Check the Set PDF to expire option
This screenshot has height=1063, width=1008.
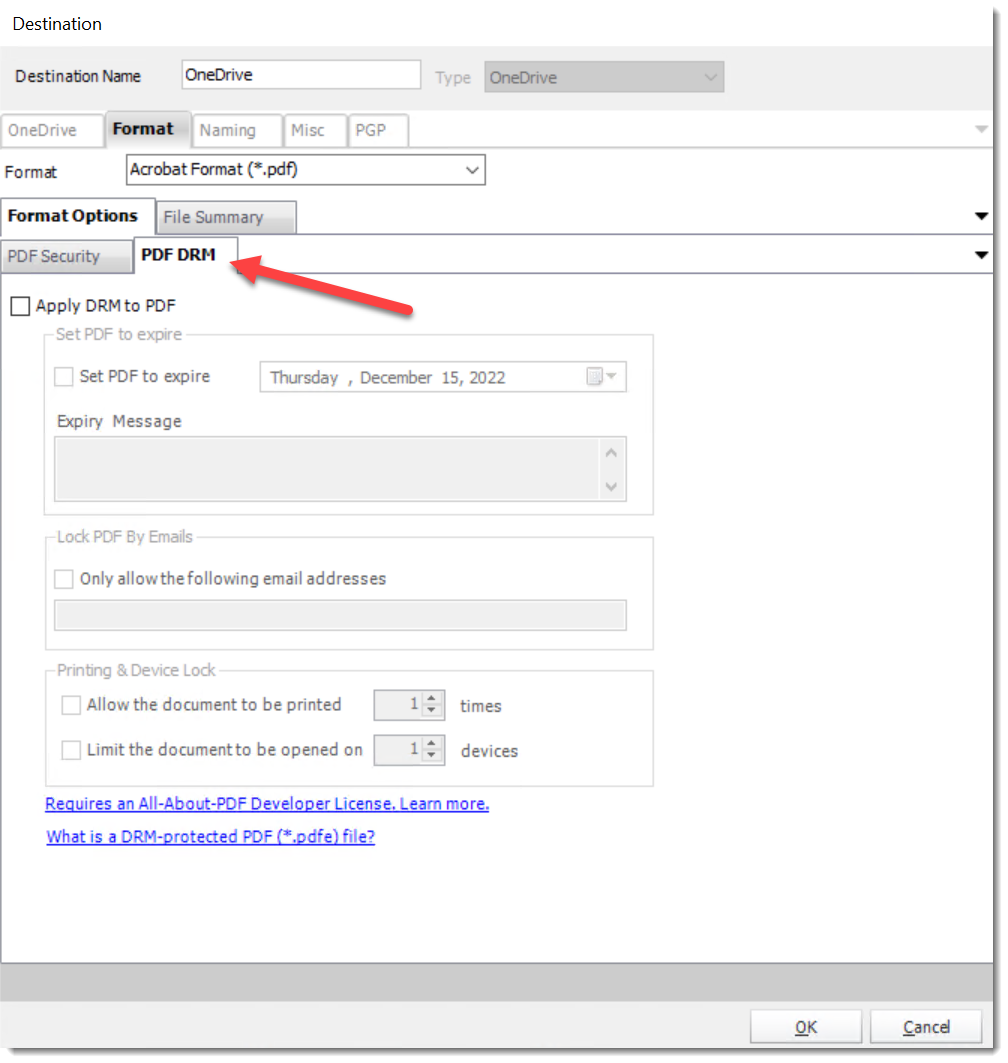click(63, 376)
